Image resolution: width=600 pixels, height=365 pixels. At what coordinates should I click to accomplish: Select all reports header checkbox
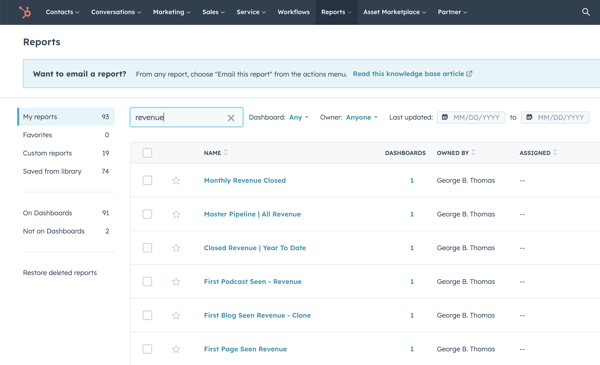coord(147,153)
